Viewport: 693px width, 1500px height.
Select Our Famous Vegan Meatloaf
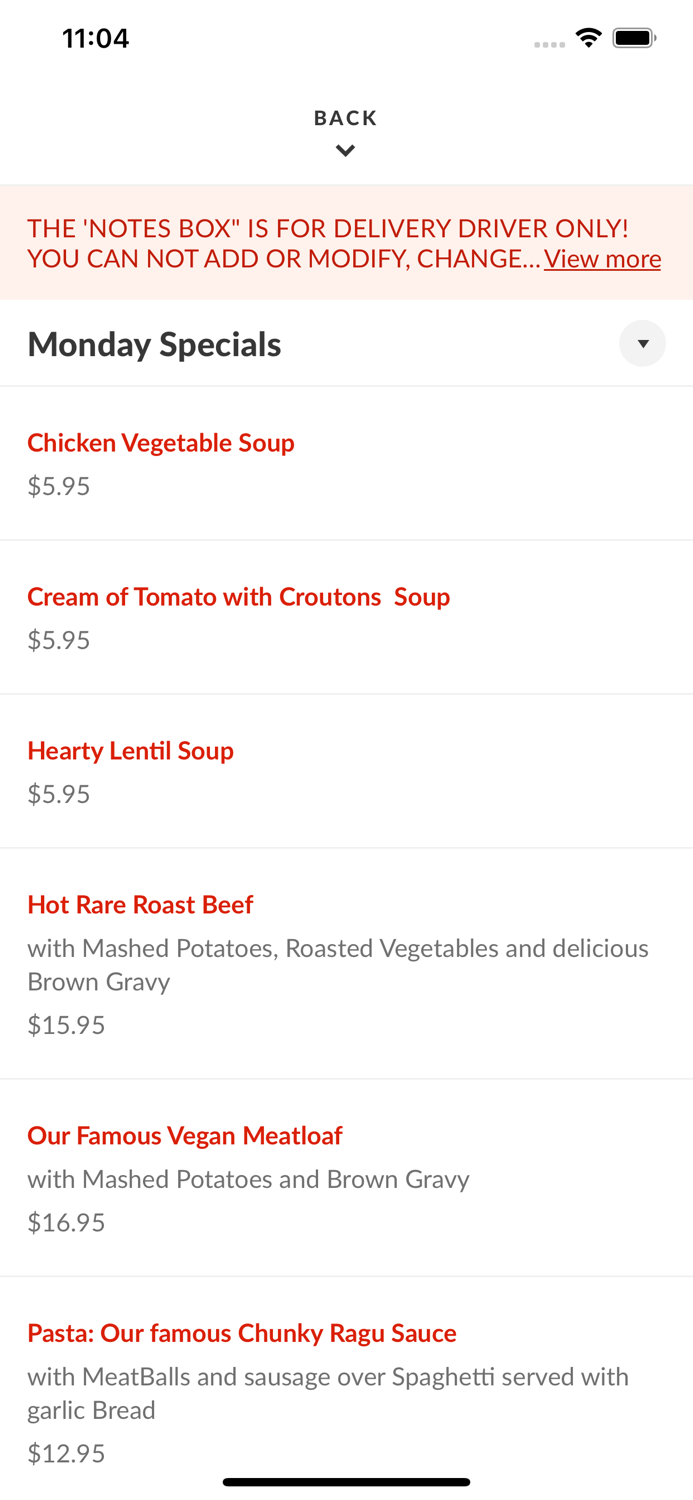pos(185,1135)
